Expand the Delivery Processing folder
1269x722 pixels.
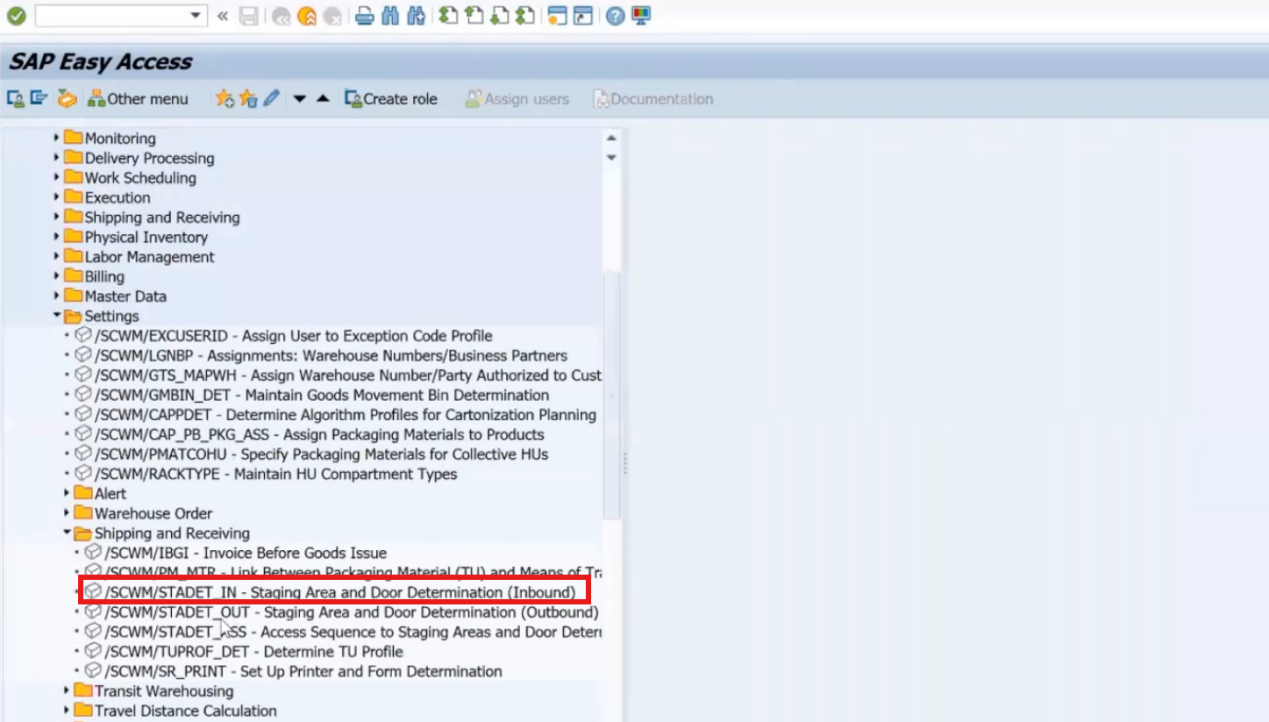coord(57,158)
